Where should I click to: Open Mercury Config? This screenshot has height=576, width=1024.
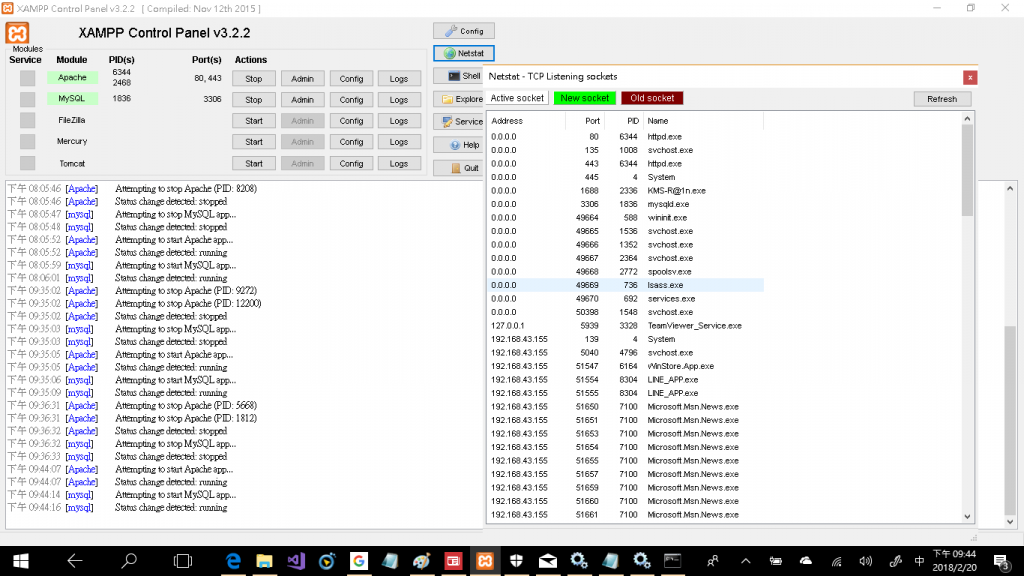click(x=351, y=142)
